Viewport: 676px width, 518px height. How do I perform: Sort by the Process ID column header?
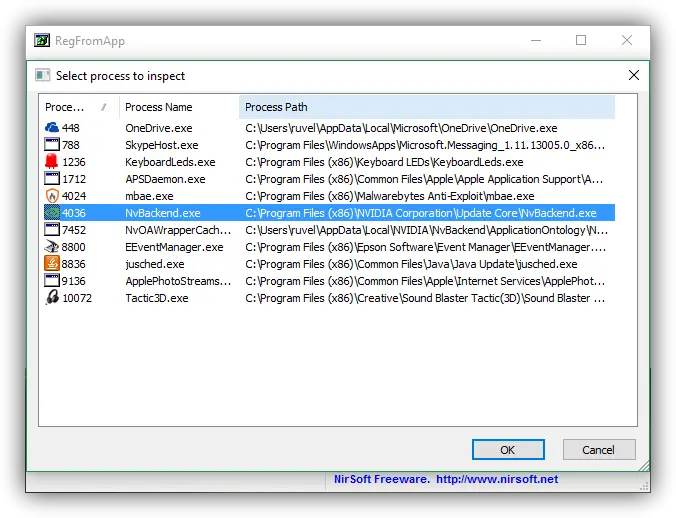78,107
